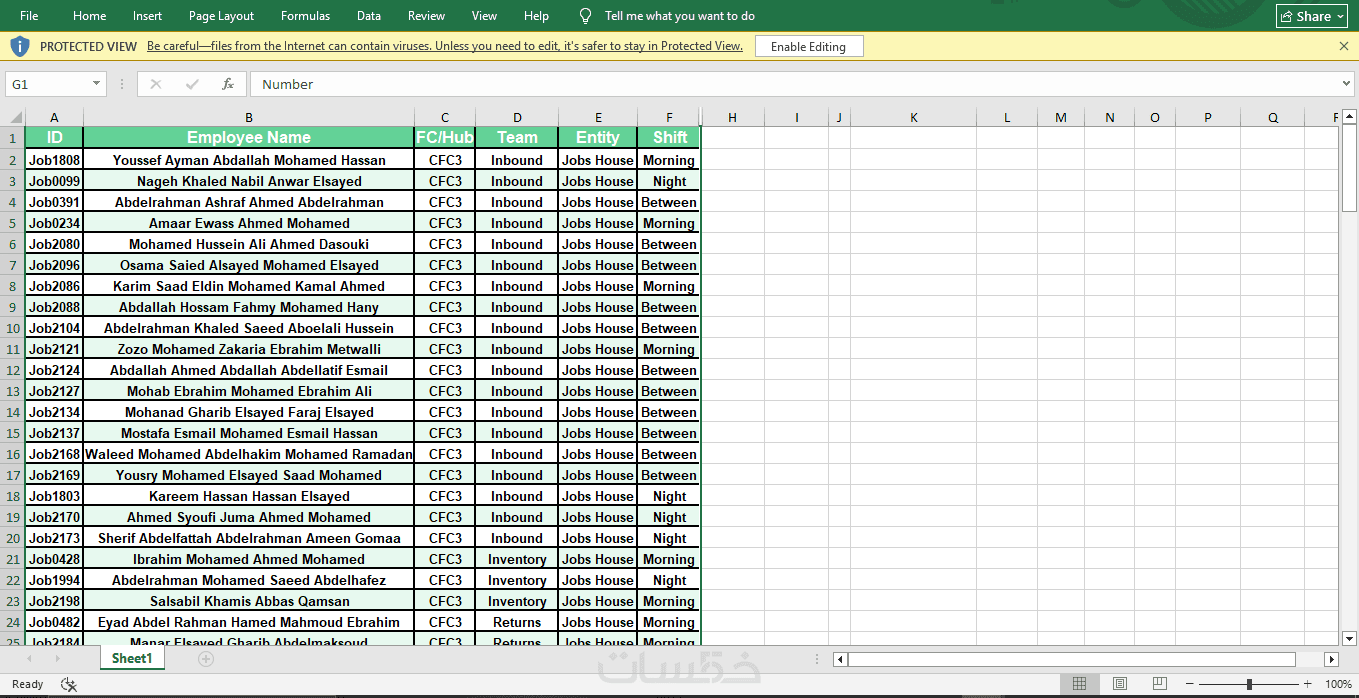1359x698 pixels.
Task: Click the Select All corner triangle
Action: pyautogui.click(x=13, y=118)
